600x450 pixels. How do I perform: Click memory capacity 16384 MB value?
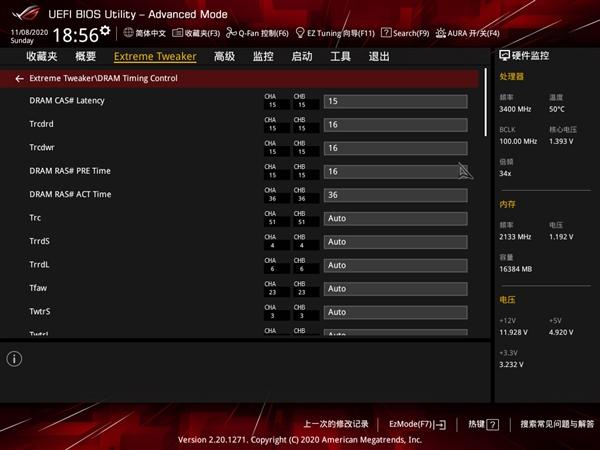click(x=515, y=269)
